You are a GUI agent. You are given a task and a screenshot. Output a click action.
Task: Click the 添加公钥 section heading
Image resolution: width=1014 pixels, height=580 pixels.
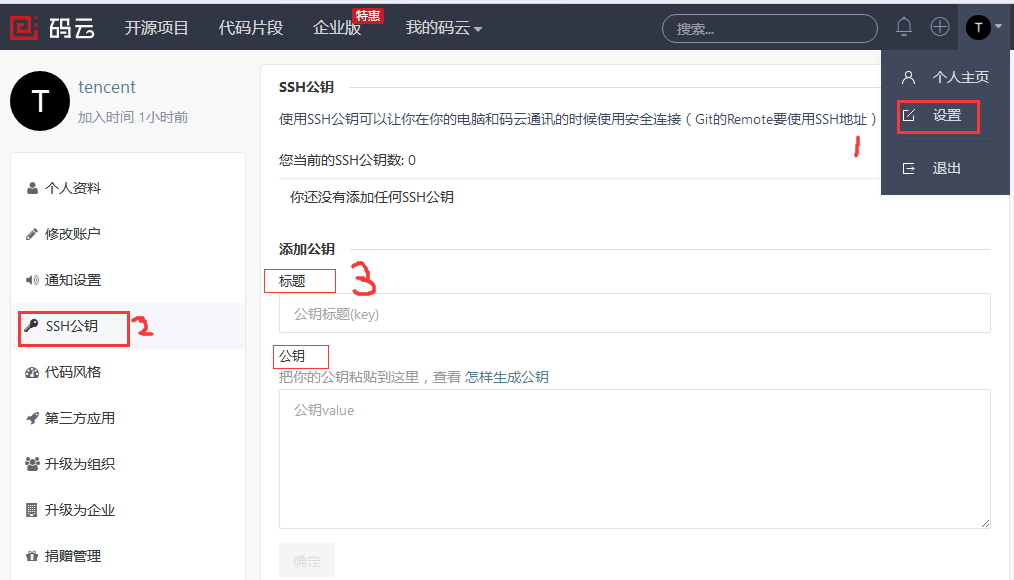(307, 249)
